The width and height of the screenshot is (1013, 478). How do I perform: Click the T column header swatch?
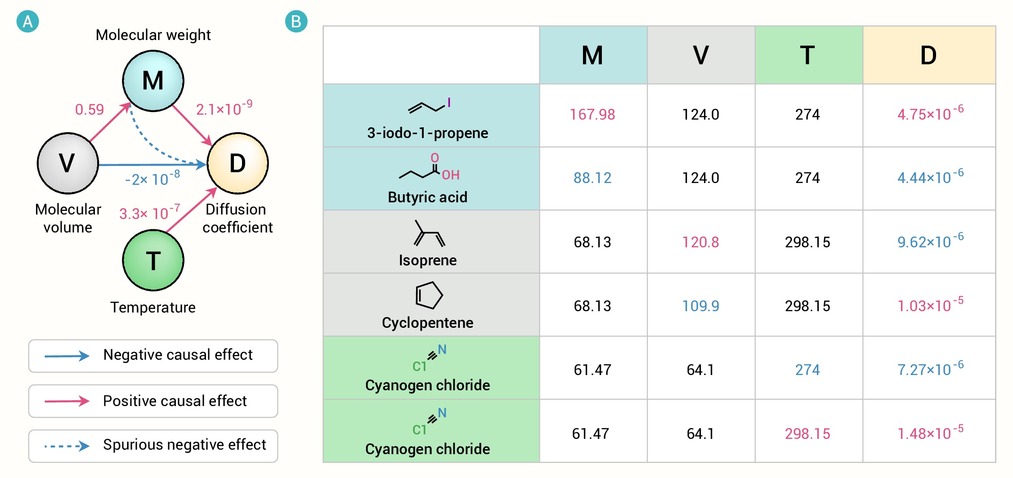pyautogui.click(x=808, y=56)
